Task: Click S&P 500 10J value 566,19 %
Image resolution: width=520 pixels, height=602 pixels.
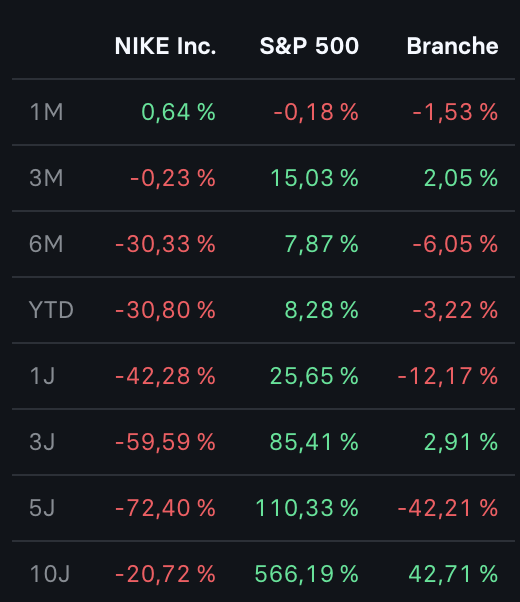Action: click(x=306, y=574)
